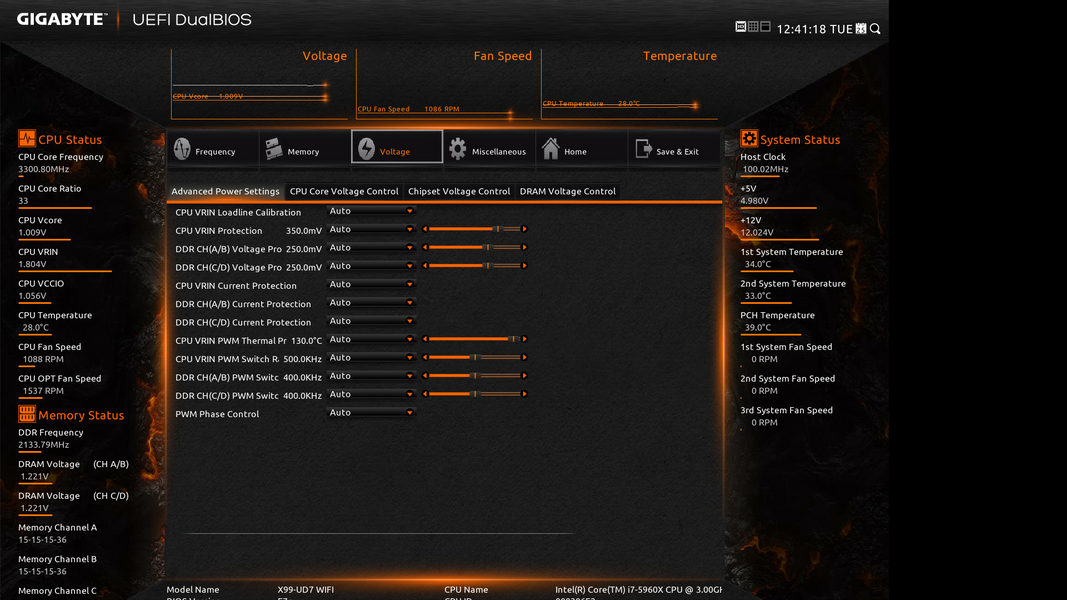The height and width of the screenshot is (600, 1067).
Task: Click the Memory Status header icon
Action: pos(27,414)
